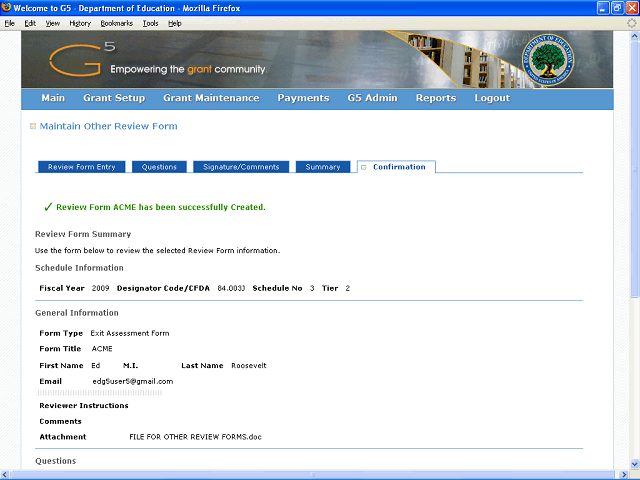Open Reports navigation item
Image resolution: width=640 pixels, height=480 pixels.
[x=436, y=98]
